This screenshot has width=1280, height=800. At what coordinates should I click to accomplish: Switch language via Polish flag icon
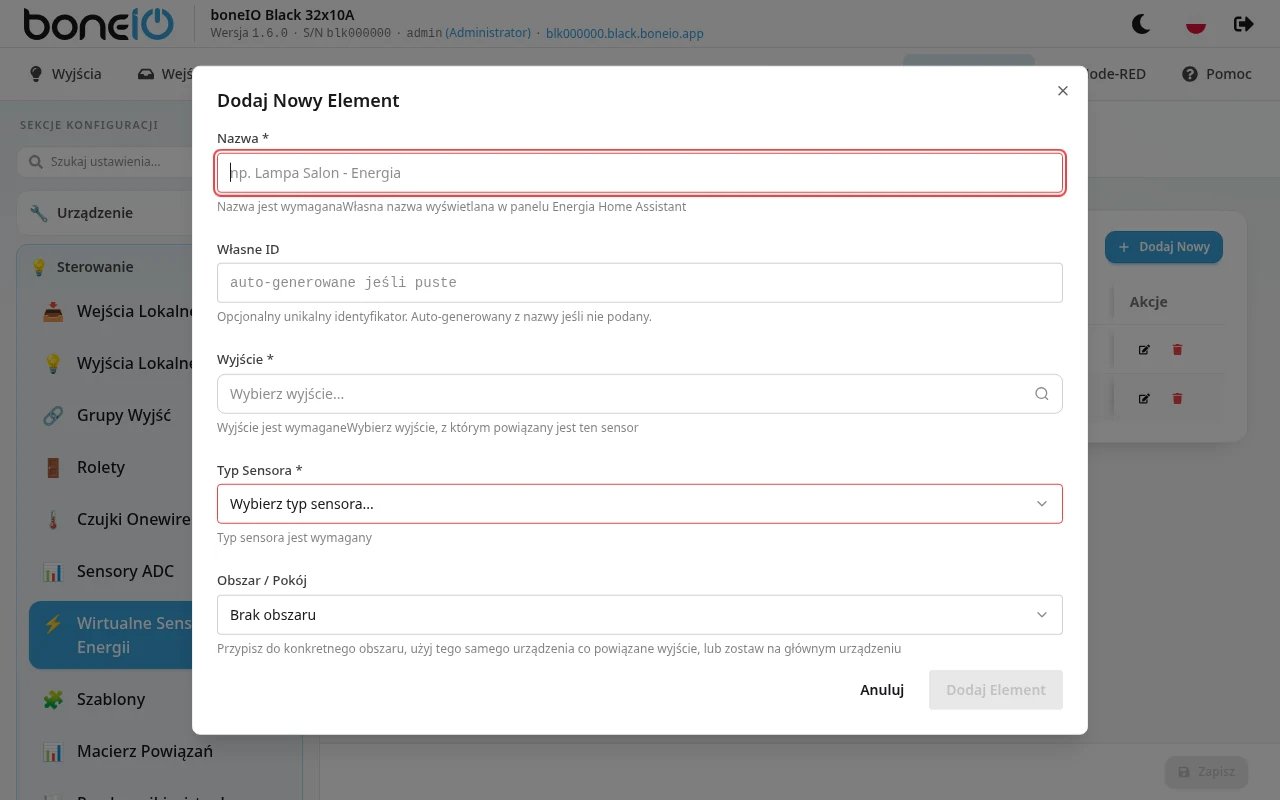click(x=1195, y=23)
